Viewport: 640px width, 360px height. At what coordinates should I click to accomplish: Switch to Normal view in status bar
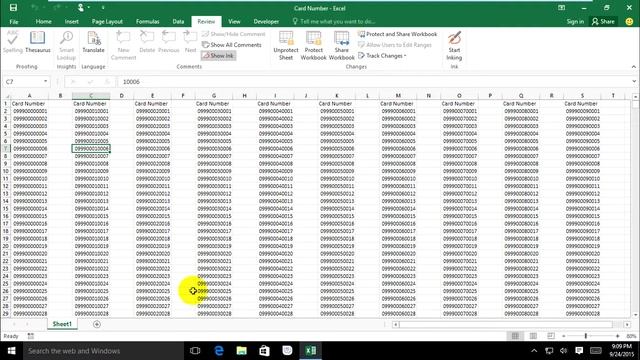click(515, 336)
